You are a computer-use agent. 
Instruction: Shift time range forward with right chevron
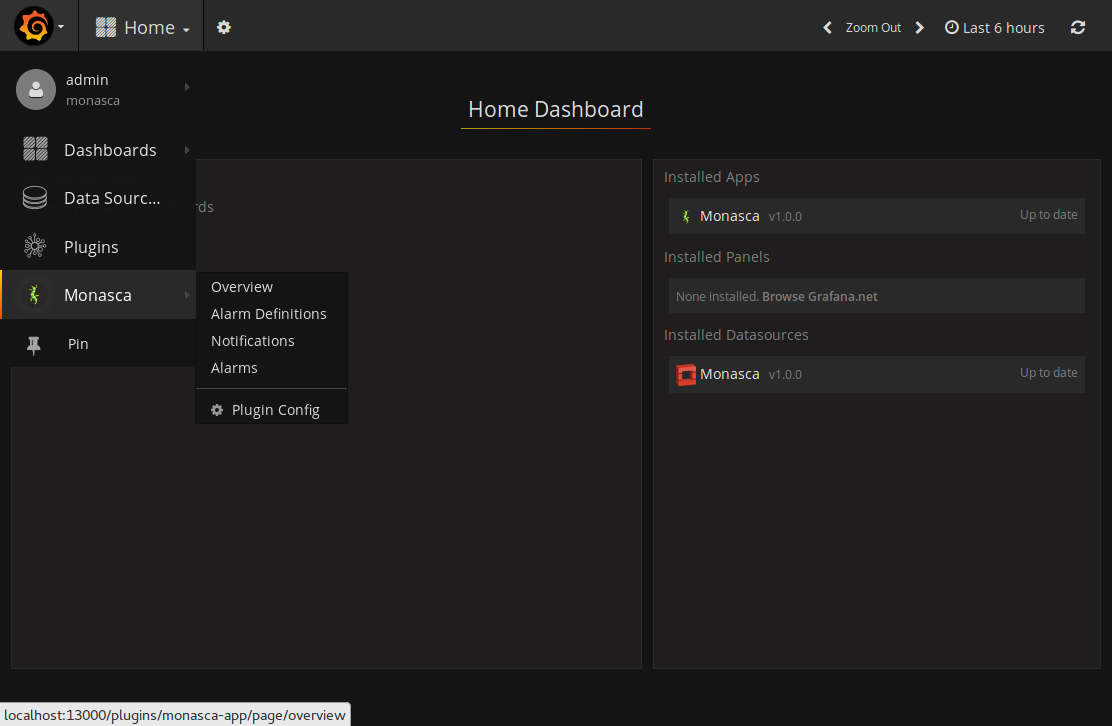(920, 28)
